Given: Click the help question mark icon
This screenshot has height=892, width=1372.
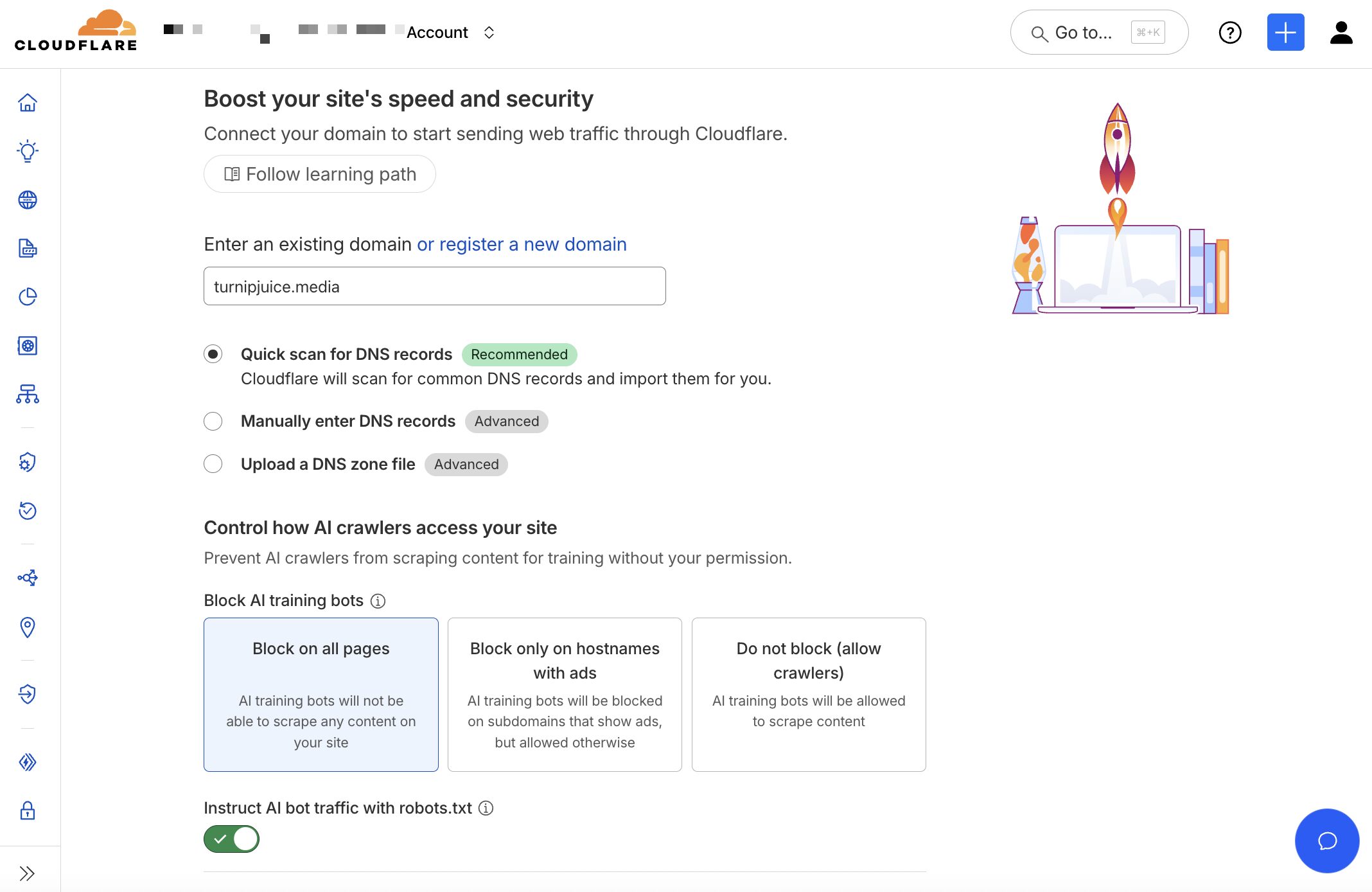Looking at the screenshot, I should 1230,33.
